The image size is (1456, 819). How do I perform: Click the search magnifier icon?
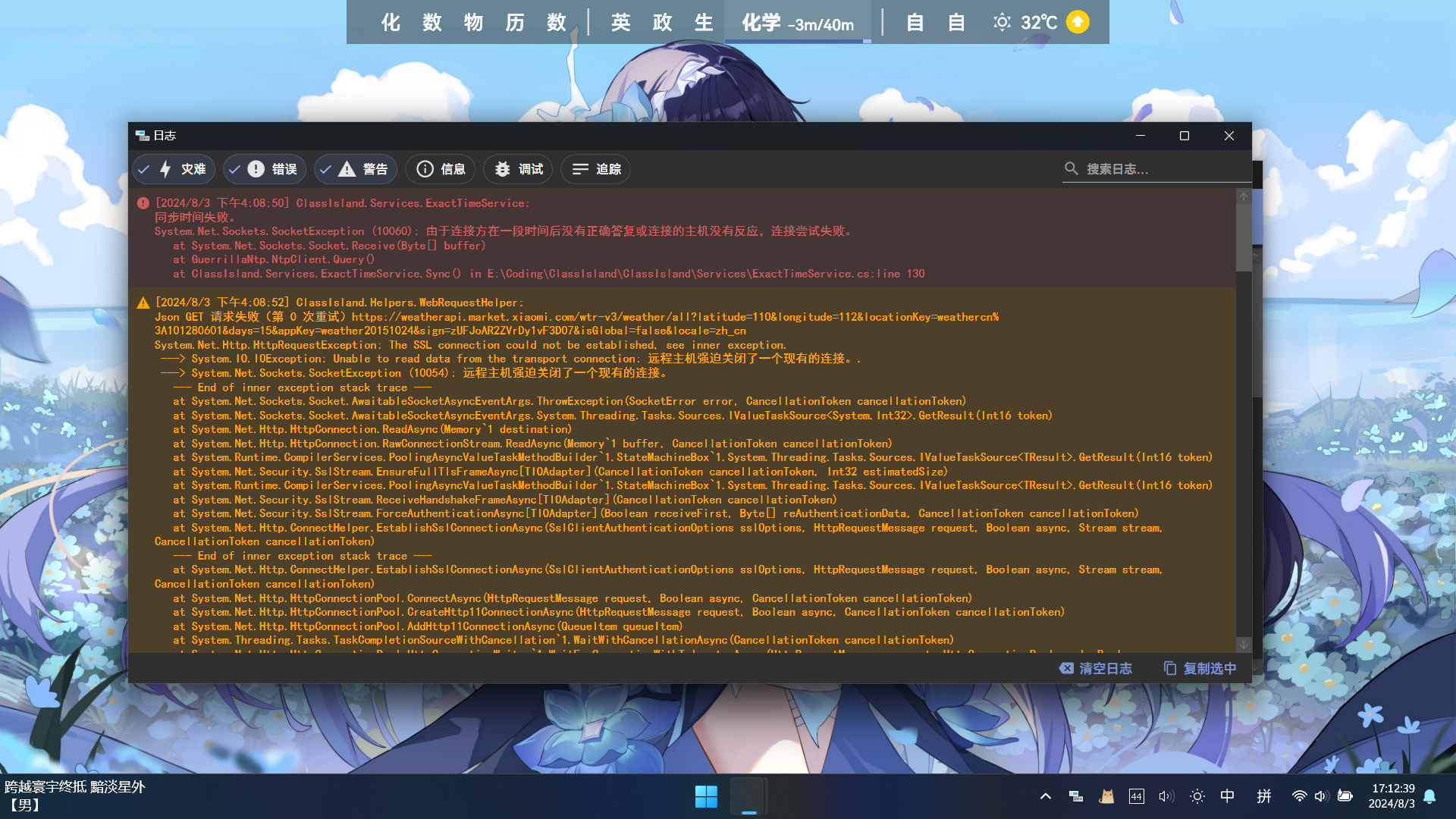click(x=1071, y=168)
